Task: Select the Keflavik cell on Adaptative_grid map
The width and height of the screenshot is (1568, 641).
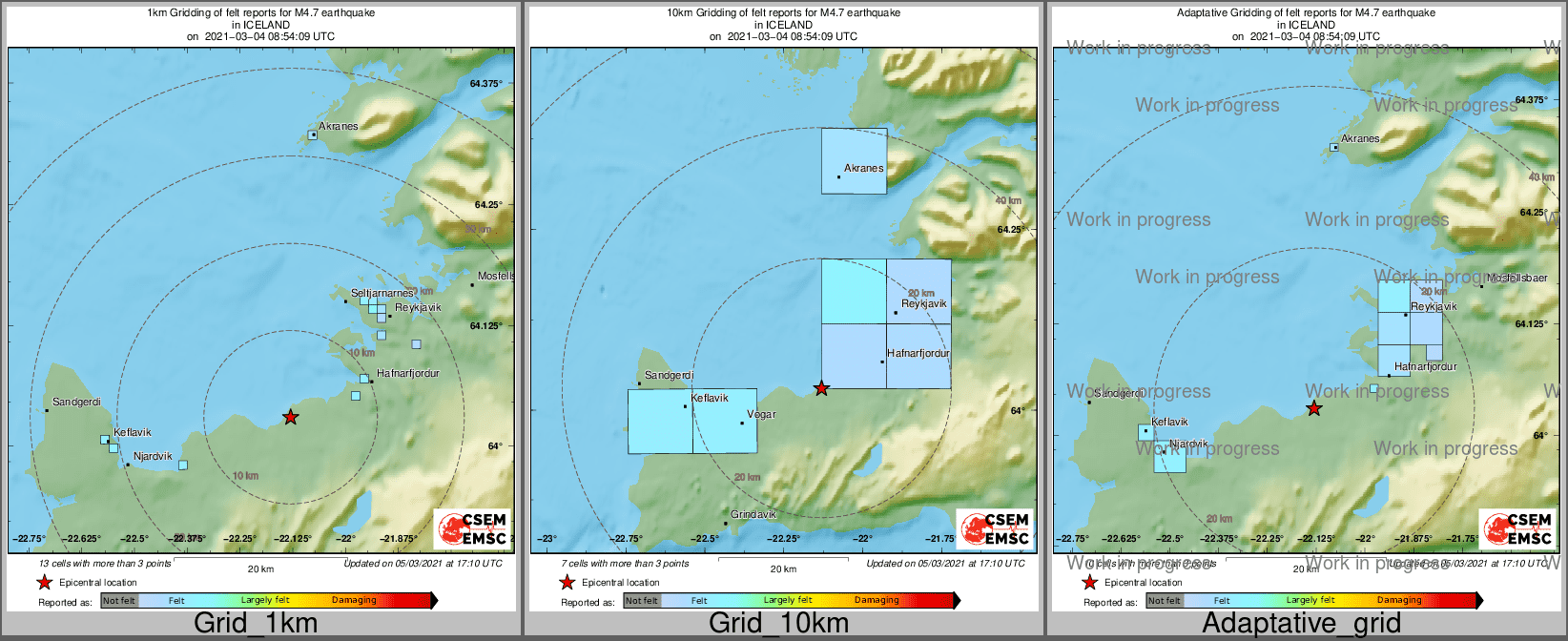Action: [x=1145, y=432]
